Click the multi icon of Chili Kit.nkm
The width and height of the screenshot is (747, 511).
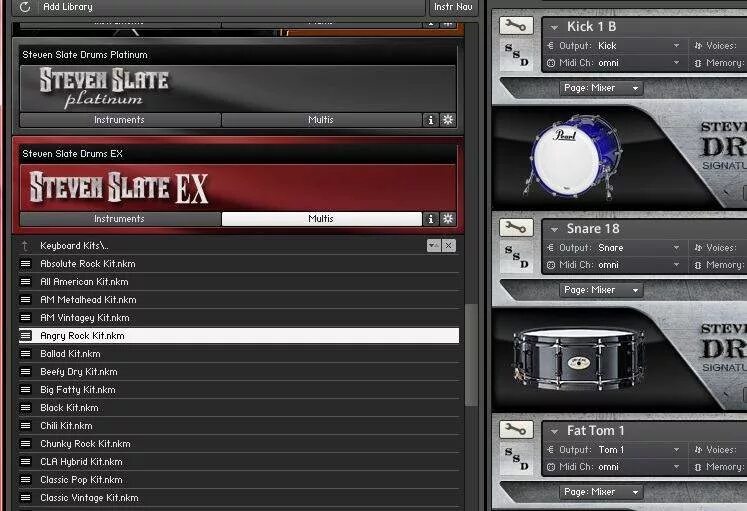click(x=25, y=425)
